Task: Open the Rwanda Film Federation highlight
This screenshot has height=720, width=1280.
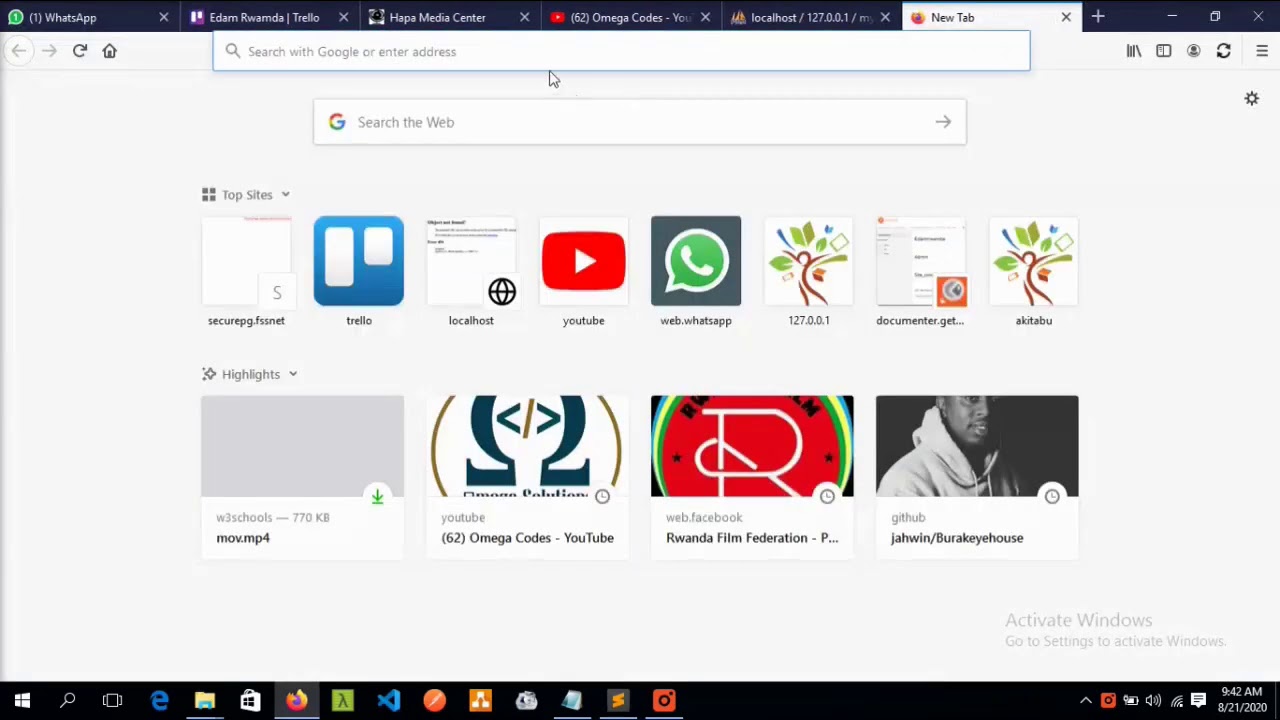Action: tap(752, 477)
